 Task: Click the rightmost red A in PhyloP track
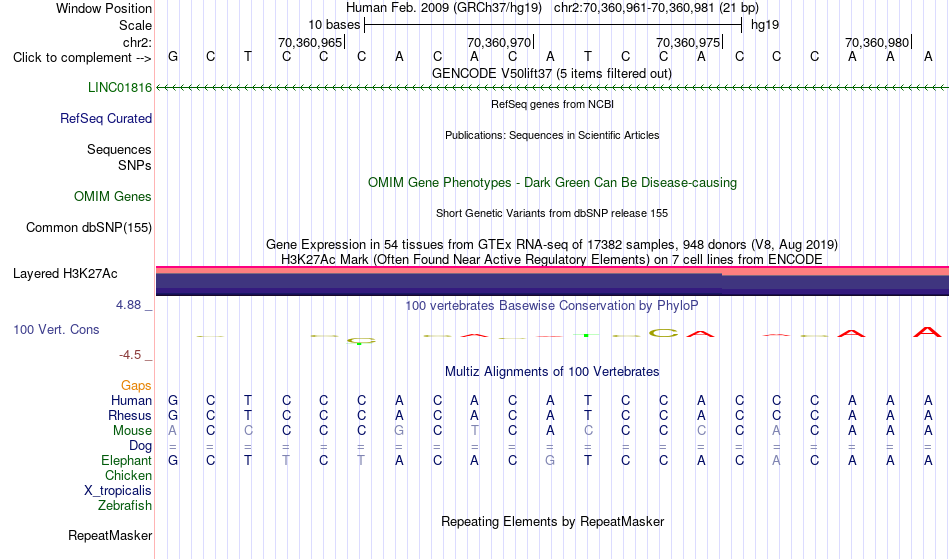[x=927, y=331]
